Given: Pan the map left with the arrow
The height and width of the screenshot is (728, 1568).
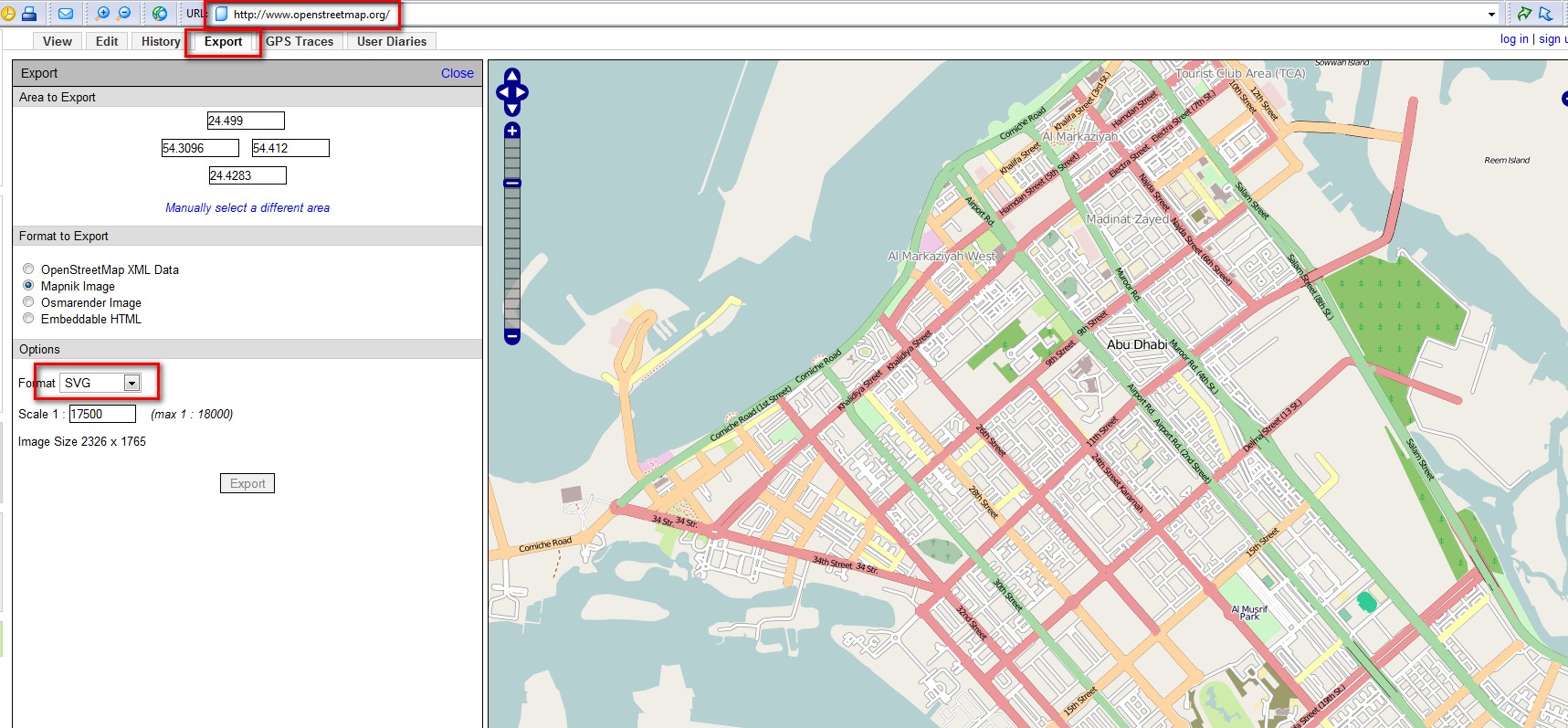Looking at the screenshot, I should click(502, 92).
